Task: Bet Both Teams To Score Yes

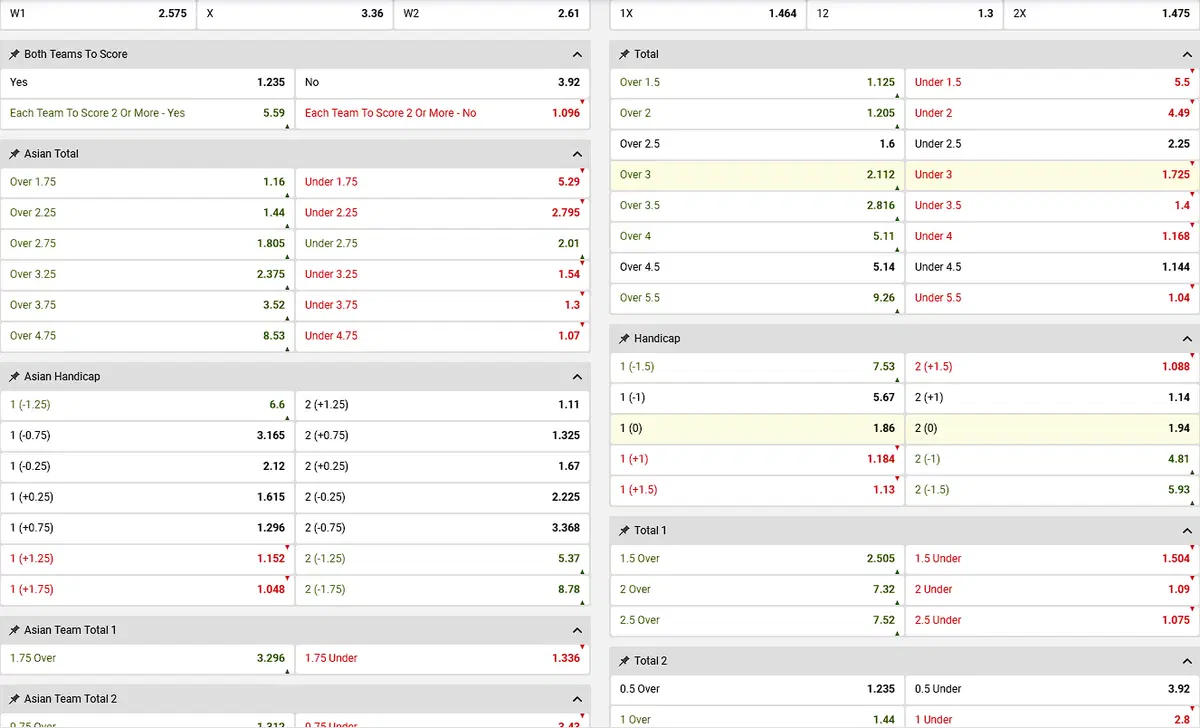Action: click(147, 83)
